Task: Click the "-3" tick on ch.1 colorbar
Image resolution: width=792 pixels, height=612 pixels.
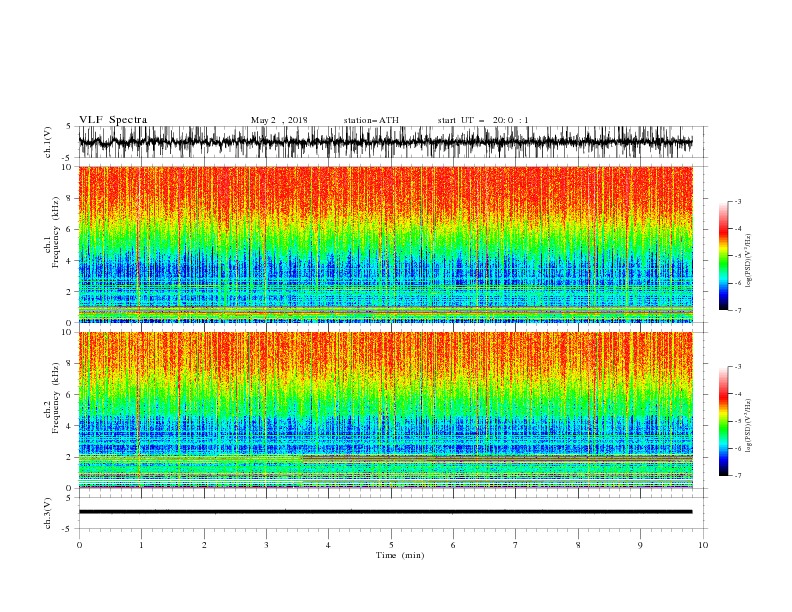Action: pos(737,201)
